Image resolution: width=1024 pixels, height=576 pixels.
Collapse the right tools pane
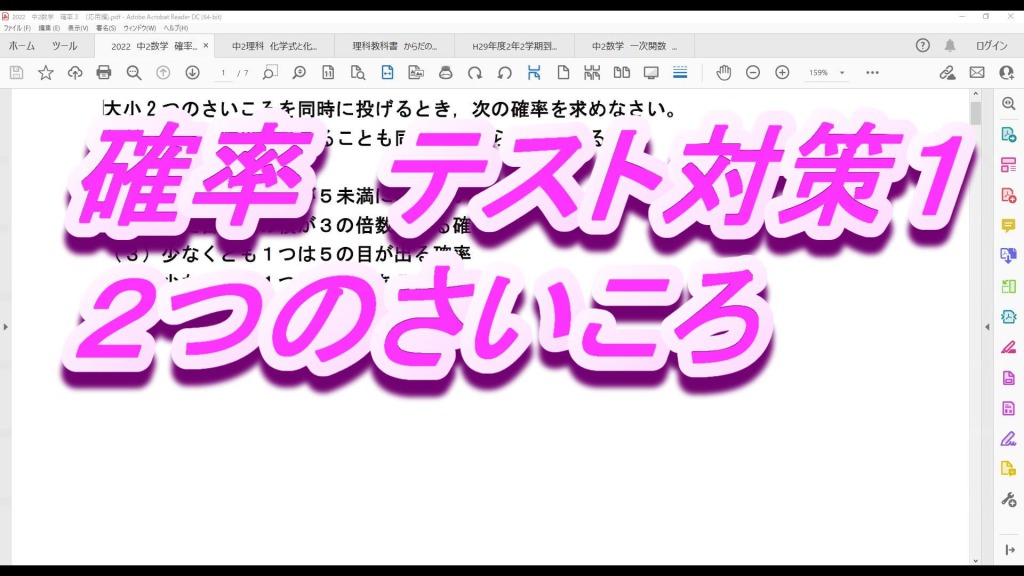pos(988,327)
